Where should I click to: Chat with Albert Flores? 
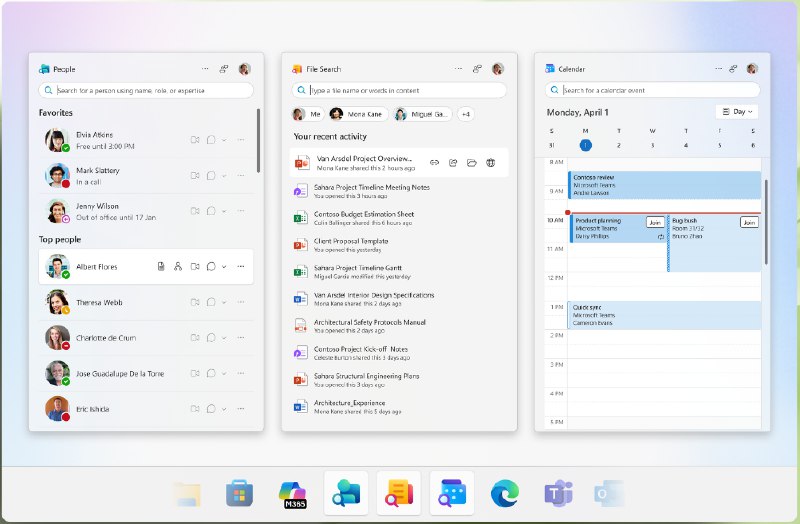point(211,266)
